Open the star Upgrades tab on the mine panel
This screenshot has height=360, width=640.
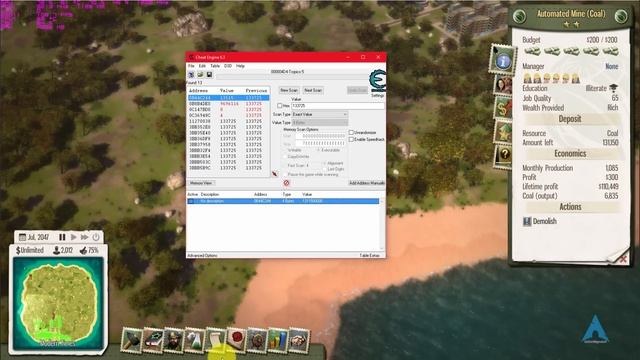click(x=503, y=132)
